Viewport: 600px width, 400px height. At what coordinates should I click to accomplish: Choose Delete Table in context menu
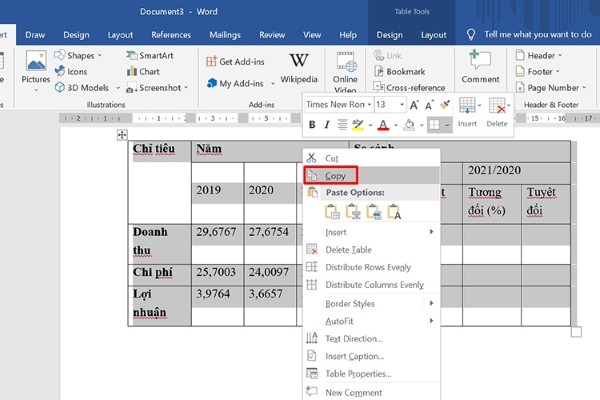coord(372,250)
